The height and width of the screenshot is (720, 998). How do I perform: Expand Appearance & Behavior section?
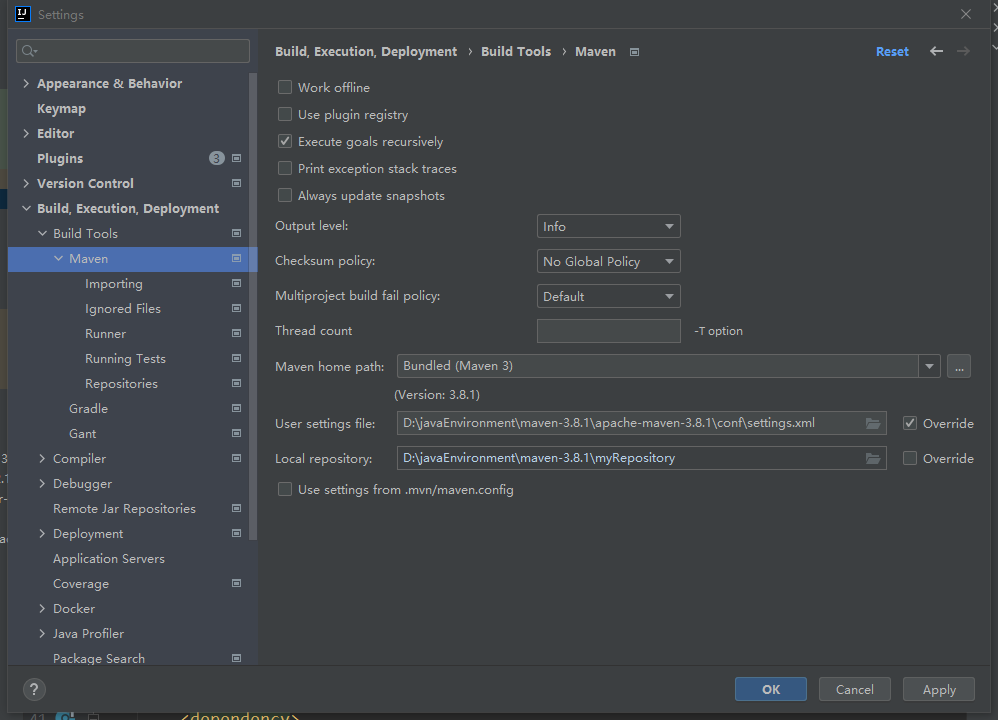26,83
